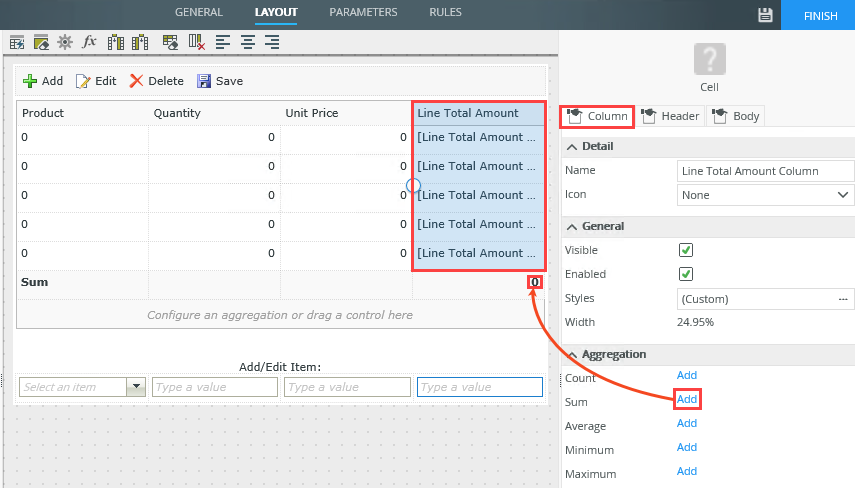Switch to the Rules tab
The height and width of the screenshot is (488, 855).
coord(445,12)
